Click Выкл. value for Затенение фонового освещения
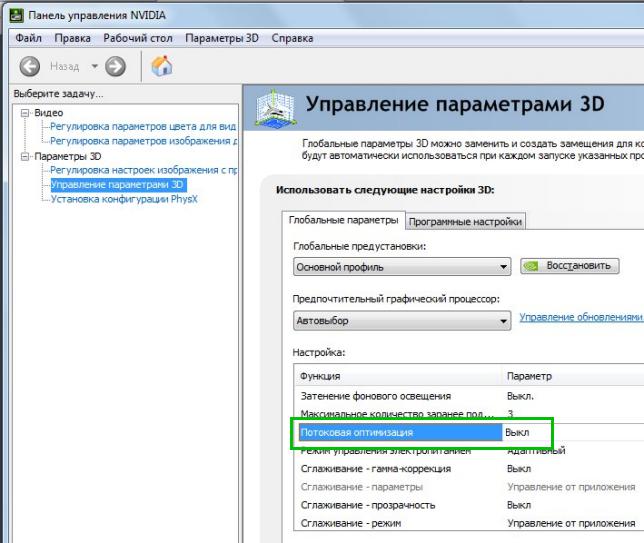The height and width of the screenshot is (543, 644). tap(520, 396)
